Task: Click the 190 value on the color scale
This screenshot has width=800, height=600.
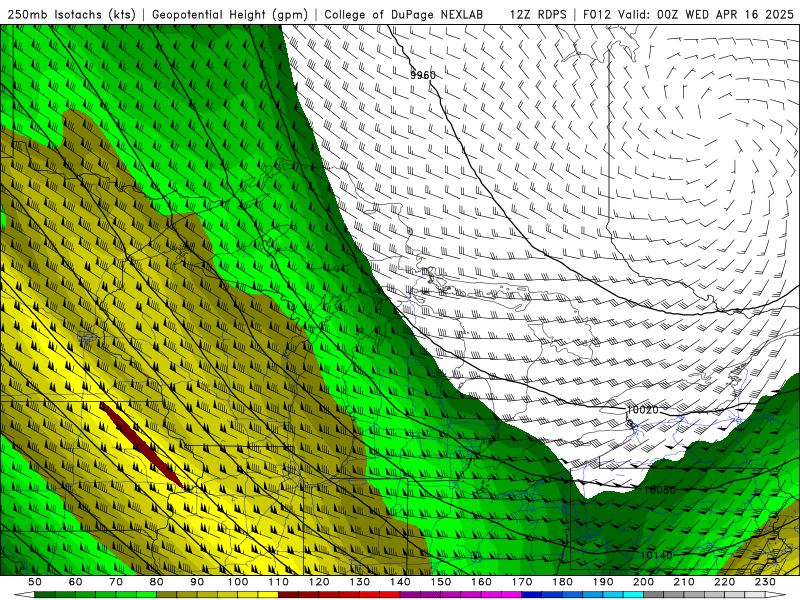Action: pos(603,582)
